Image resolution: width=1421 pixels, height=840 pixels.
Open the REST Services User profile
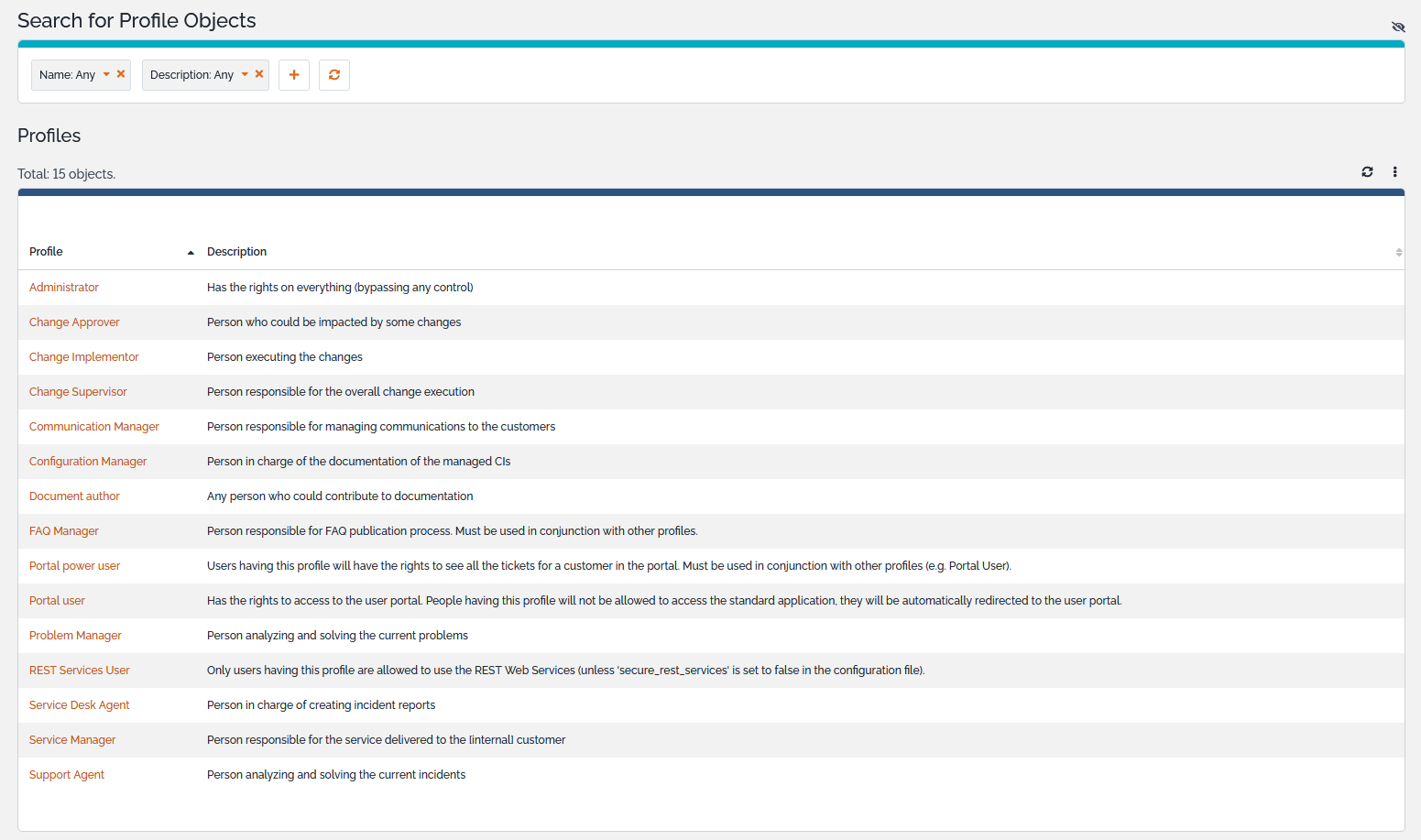click(79, 671)
